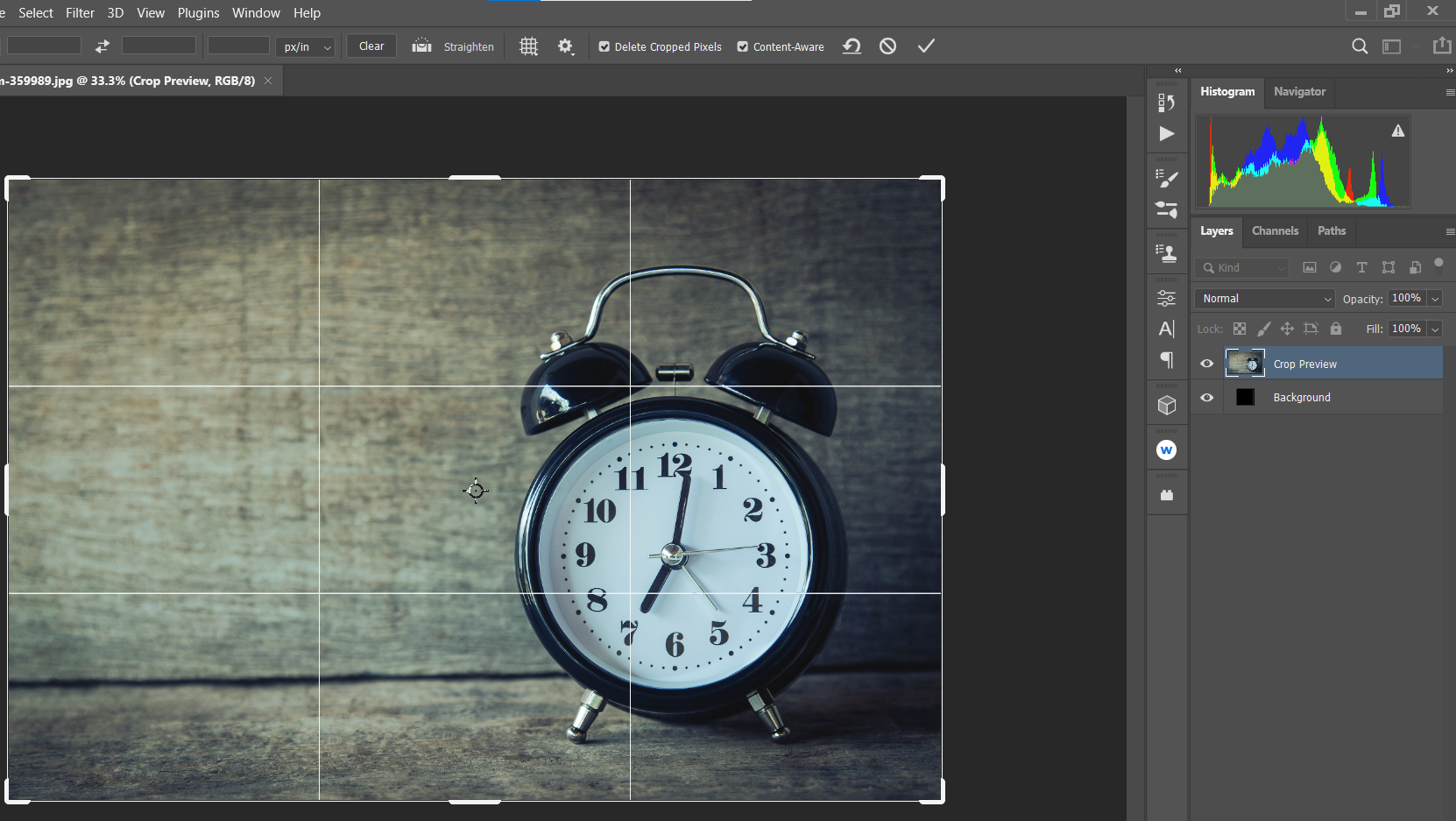Open the Character panel

point(1167,329)
